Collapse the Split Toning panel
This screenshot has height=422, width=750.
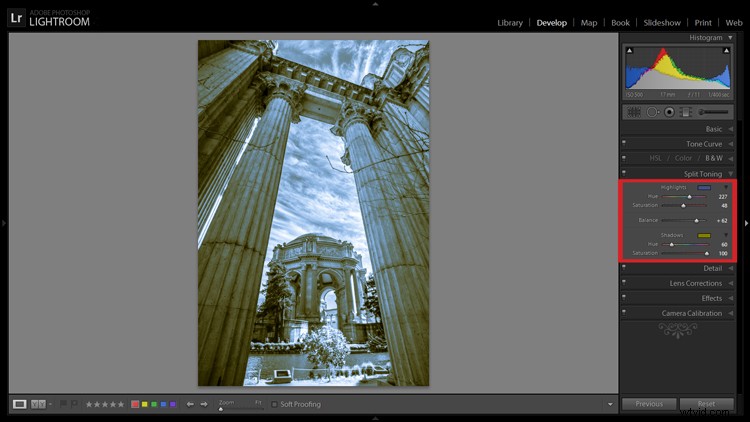point(730,174)
